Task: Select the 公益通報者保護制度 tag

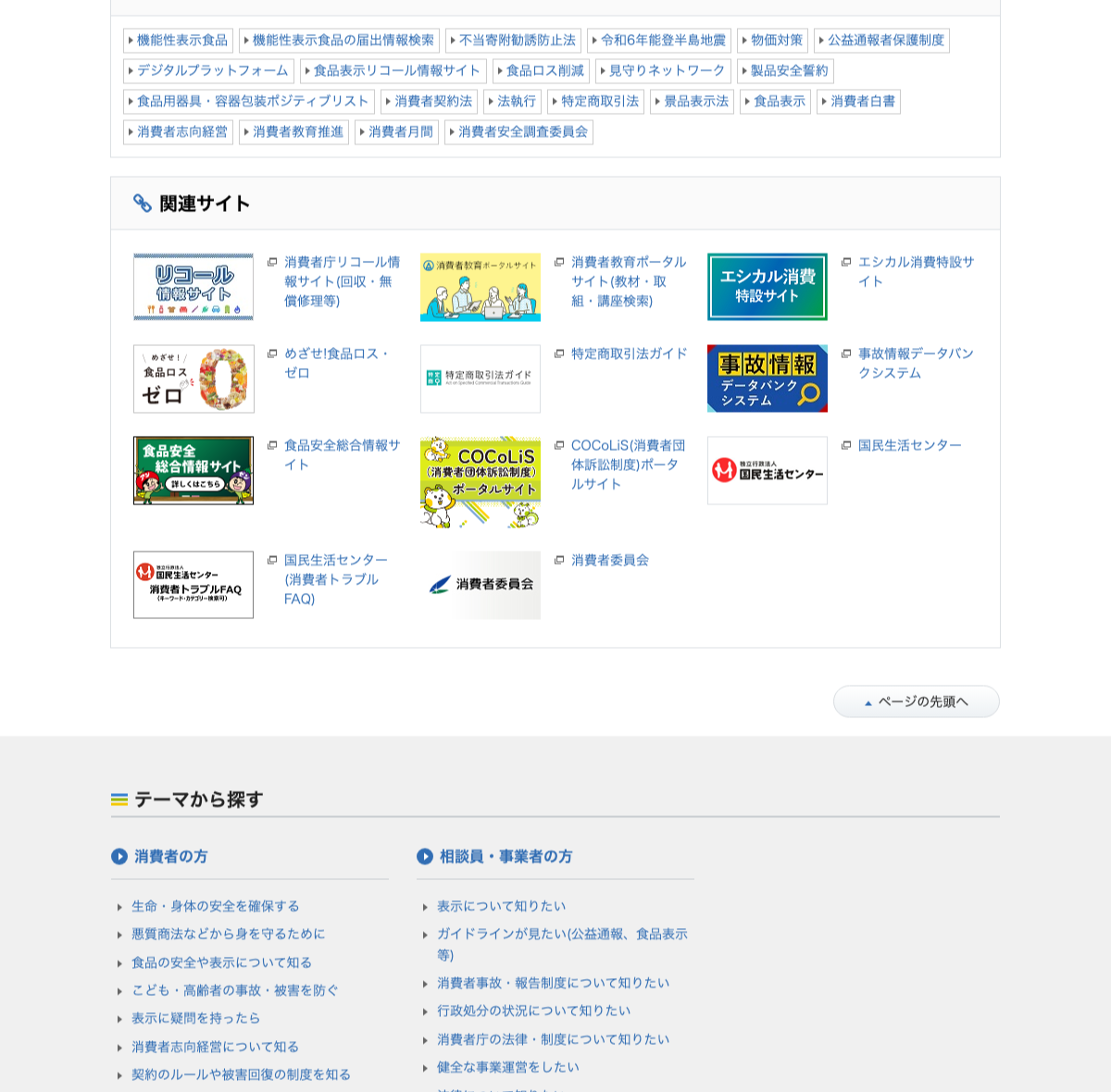Action: [x=882, y=41]
